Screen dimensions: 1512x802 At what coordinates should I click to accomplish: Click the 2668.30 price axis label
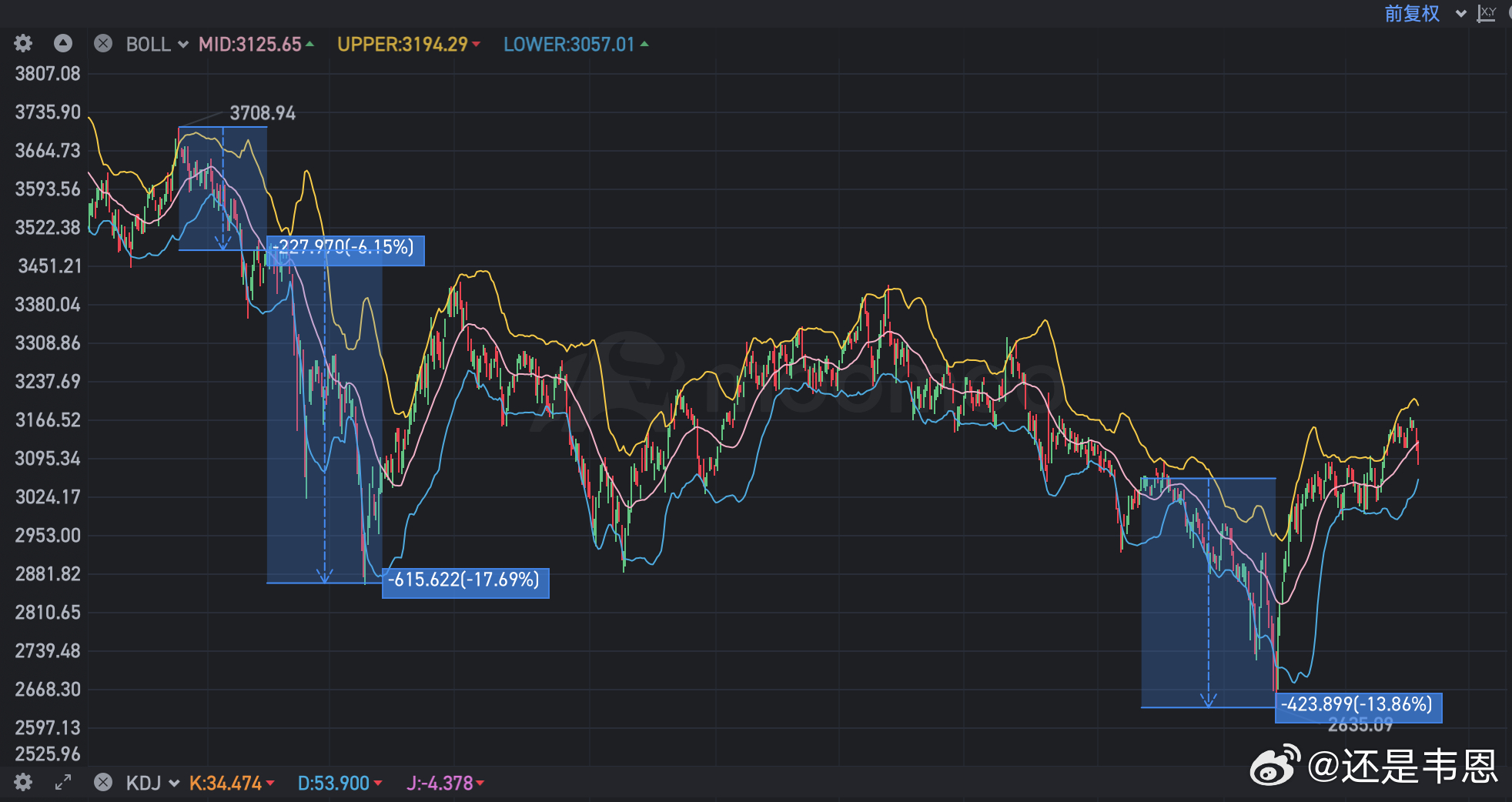pyautogui.click(x=48, y=690)
